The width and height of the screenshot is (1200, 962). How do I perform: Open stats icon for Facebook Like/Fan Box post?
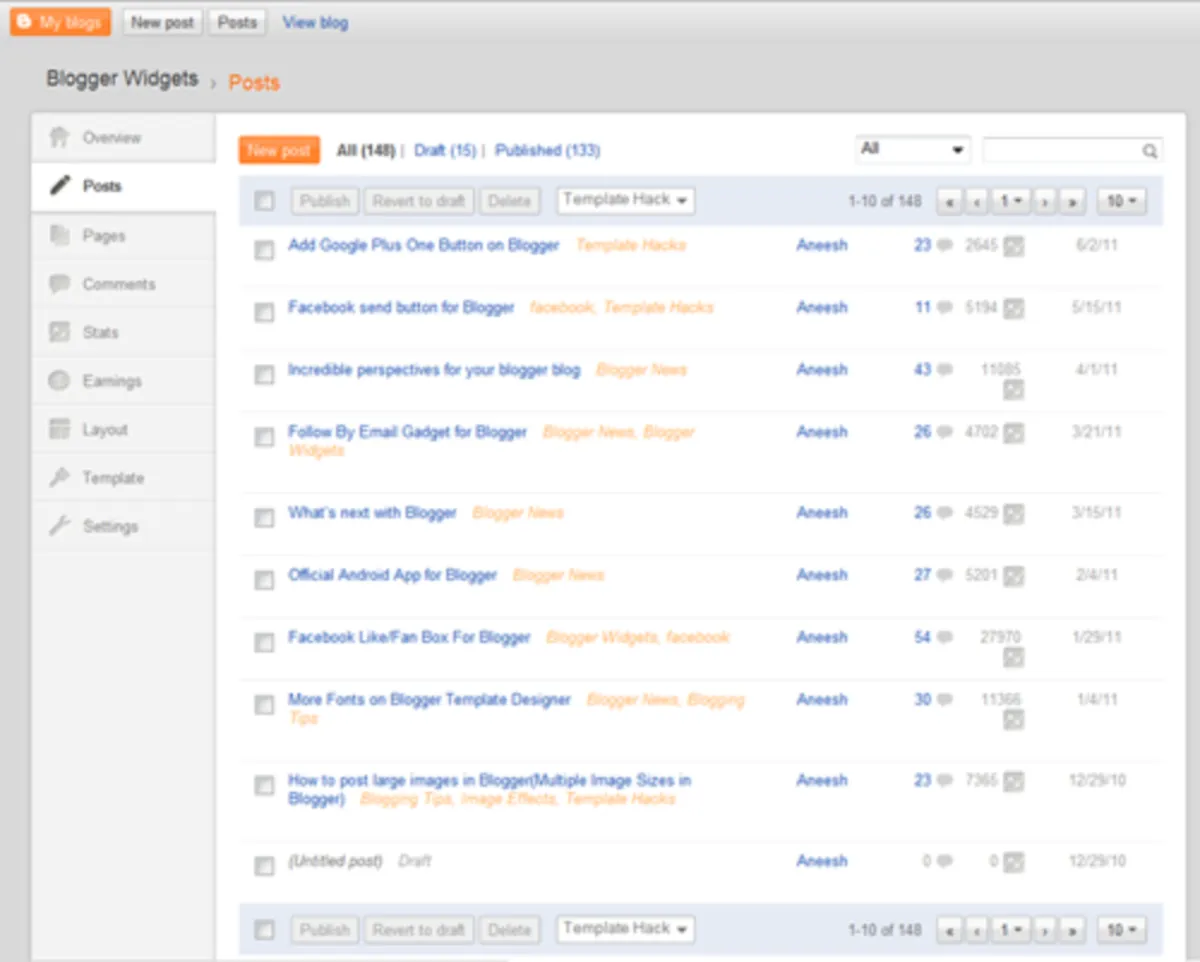pyautogui.click(x=1014, y=657)
